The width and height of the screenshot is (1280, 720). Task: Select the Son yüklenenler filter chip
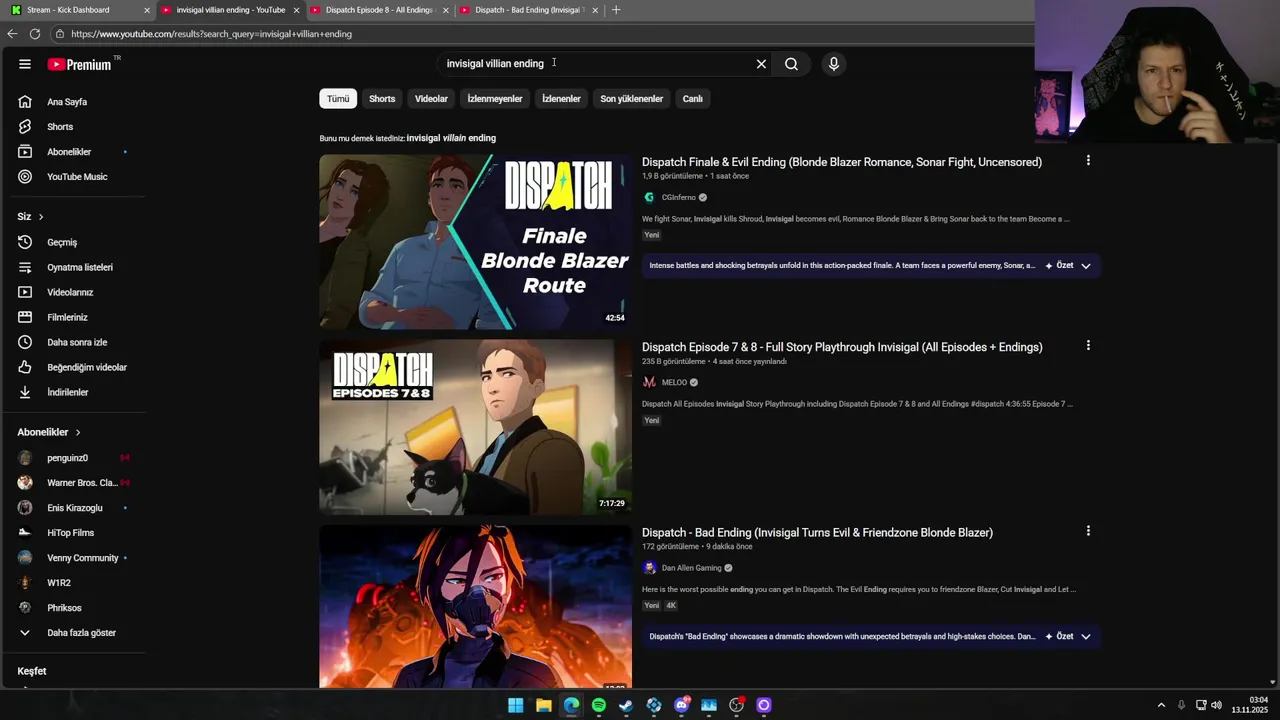click(x=631, y=99)
